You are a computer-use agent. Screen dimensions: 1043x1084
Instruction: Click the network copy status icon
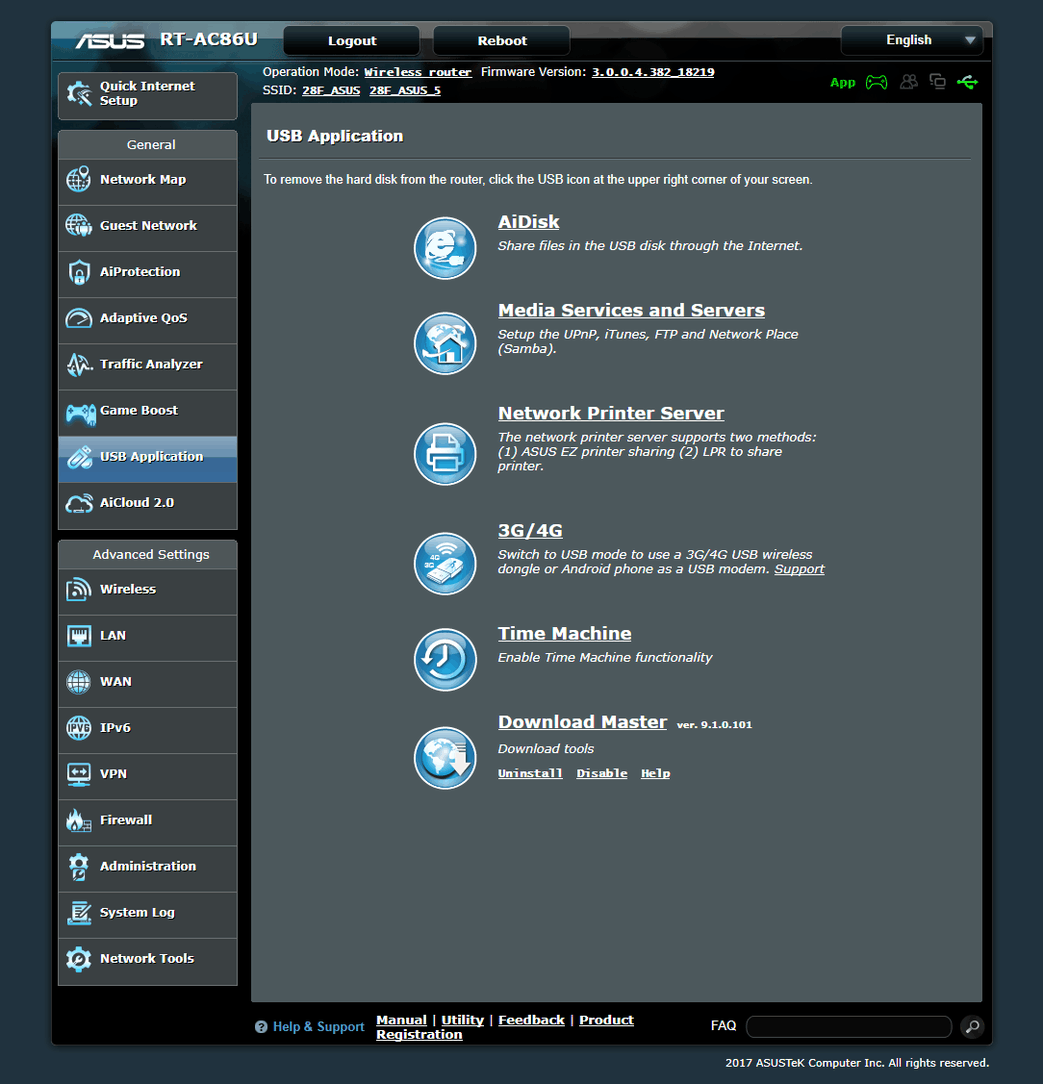[x=937, y=82]
